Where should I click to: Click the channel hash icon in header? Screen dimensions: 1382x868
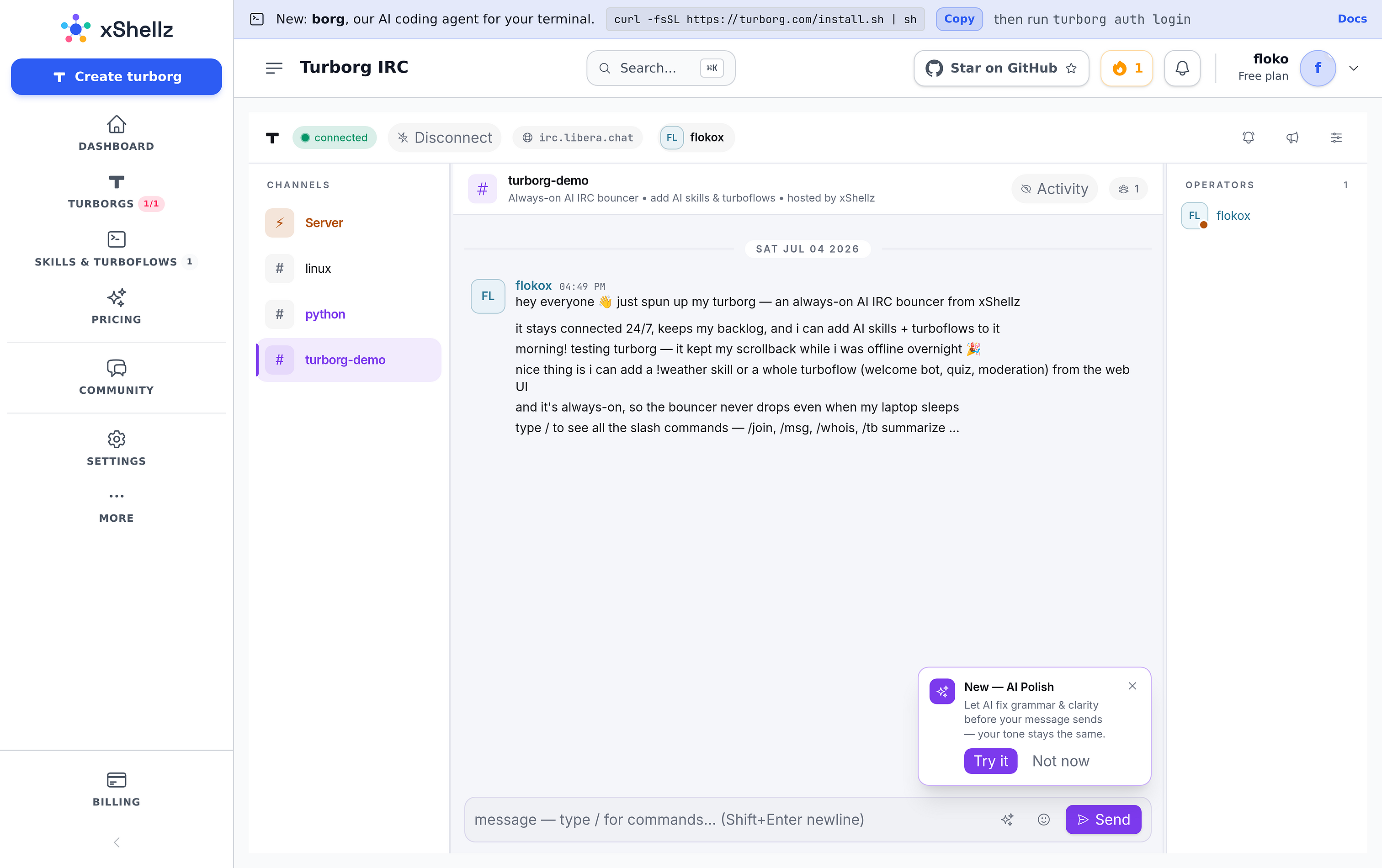click(483, 189)
